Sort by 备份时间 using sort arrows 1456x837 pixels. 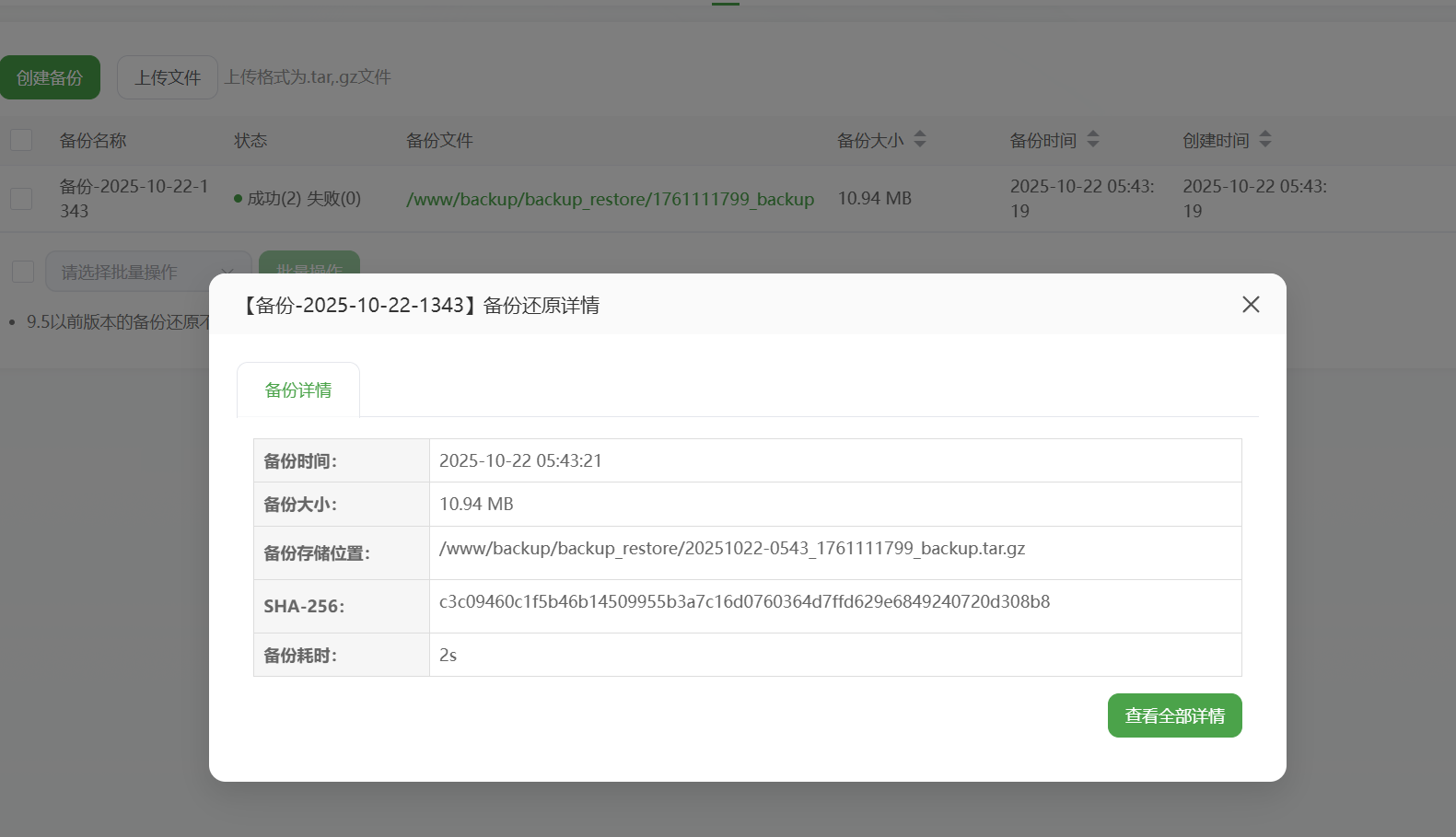pyautogui.click(x=1093, y=140)
